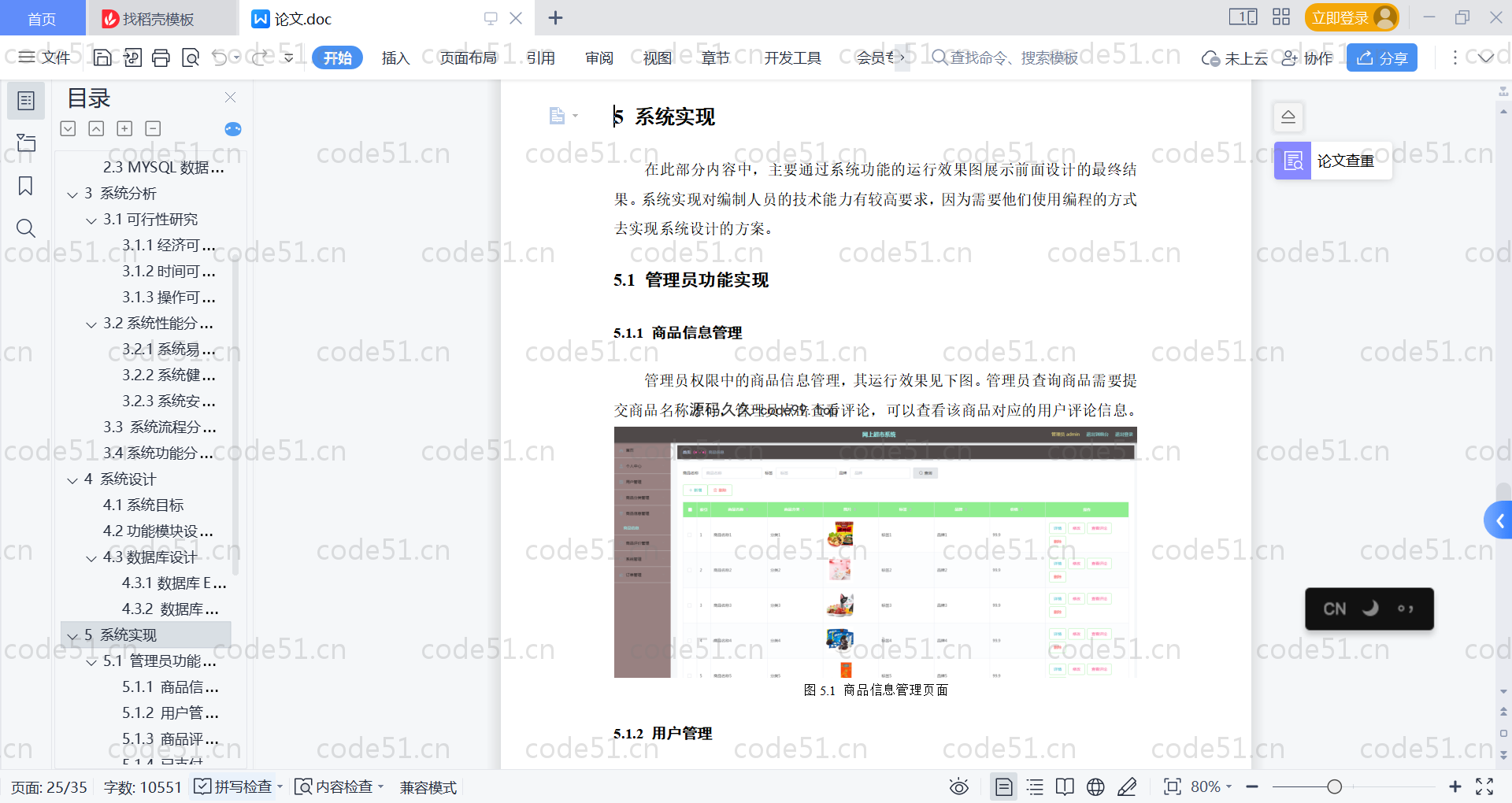Screen dimensions: 1512x803
Task: Click the 商品信息管理 page screenshot image
Action: coord(875,552)
